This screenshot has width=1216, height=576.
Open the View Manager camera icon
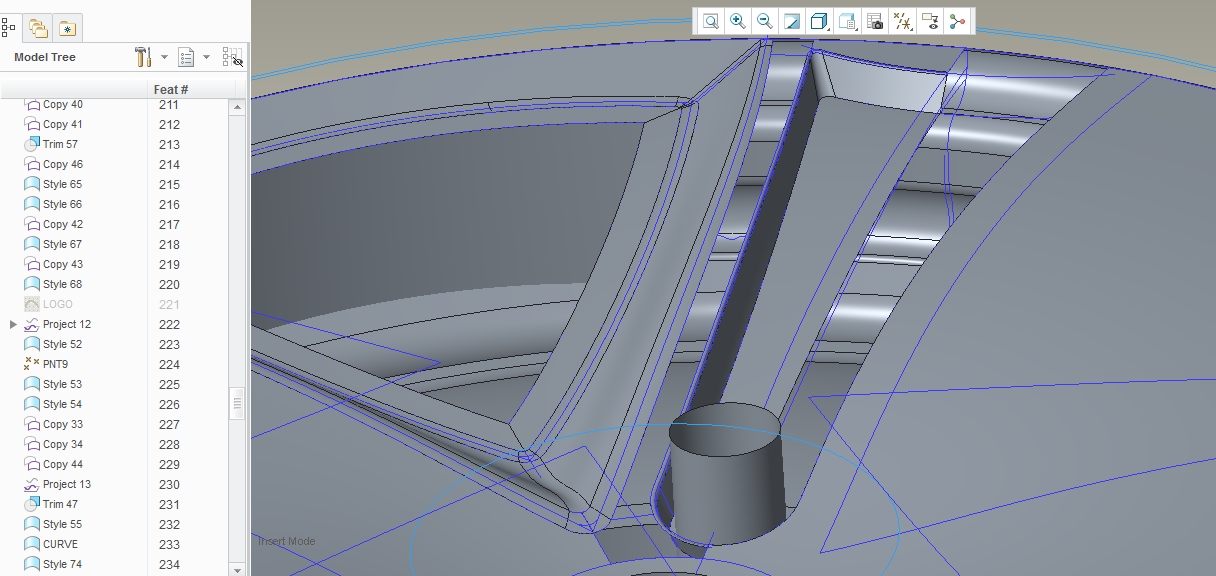pos(875,21)
